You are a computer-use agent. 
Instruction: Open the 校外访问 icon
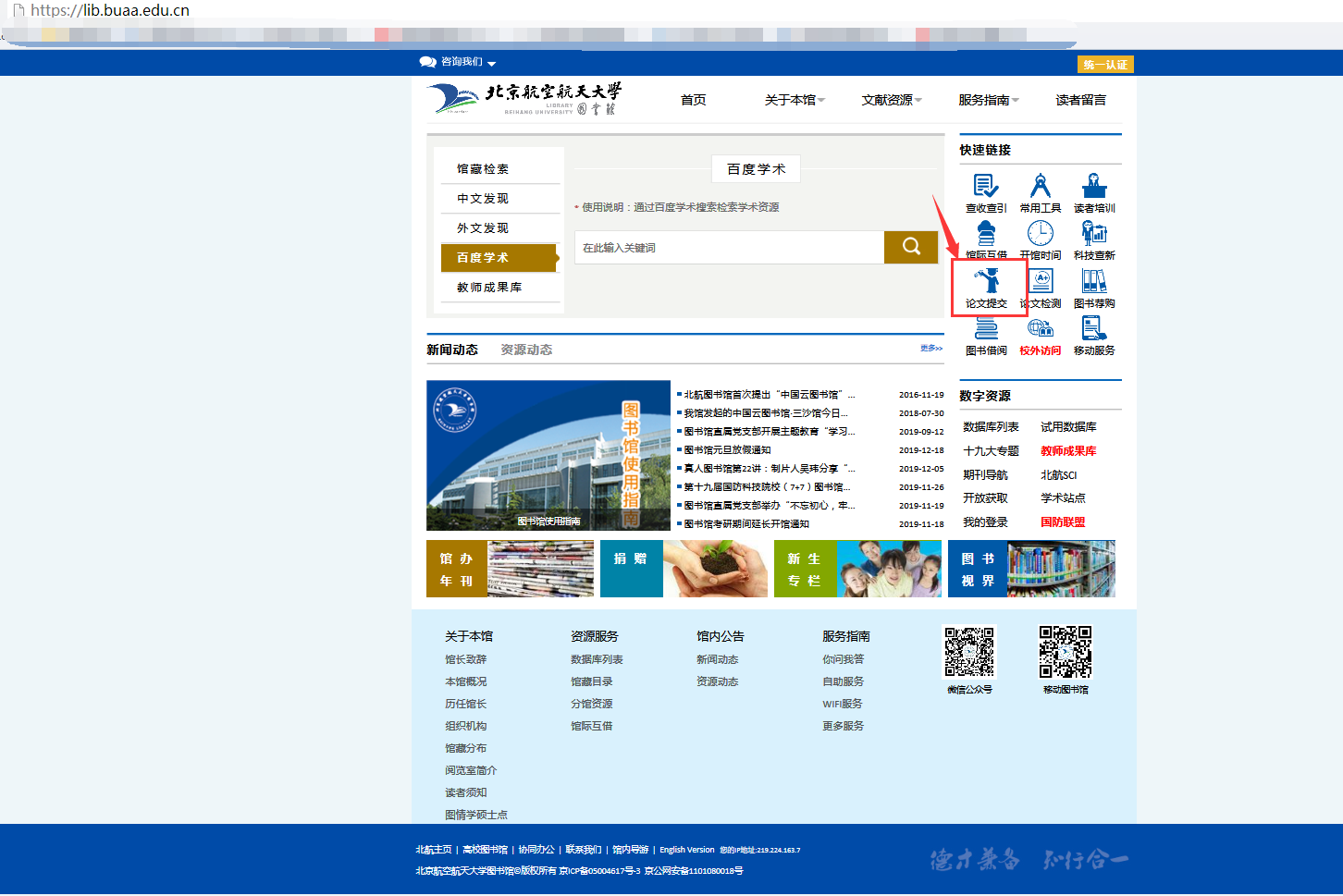coord(1040,330)
